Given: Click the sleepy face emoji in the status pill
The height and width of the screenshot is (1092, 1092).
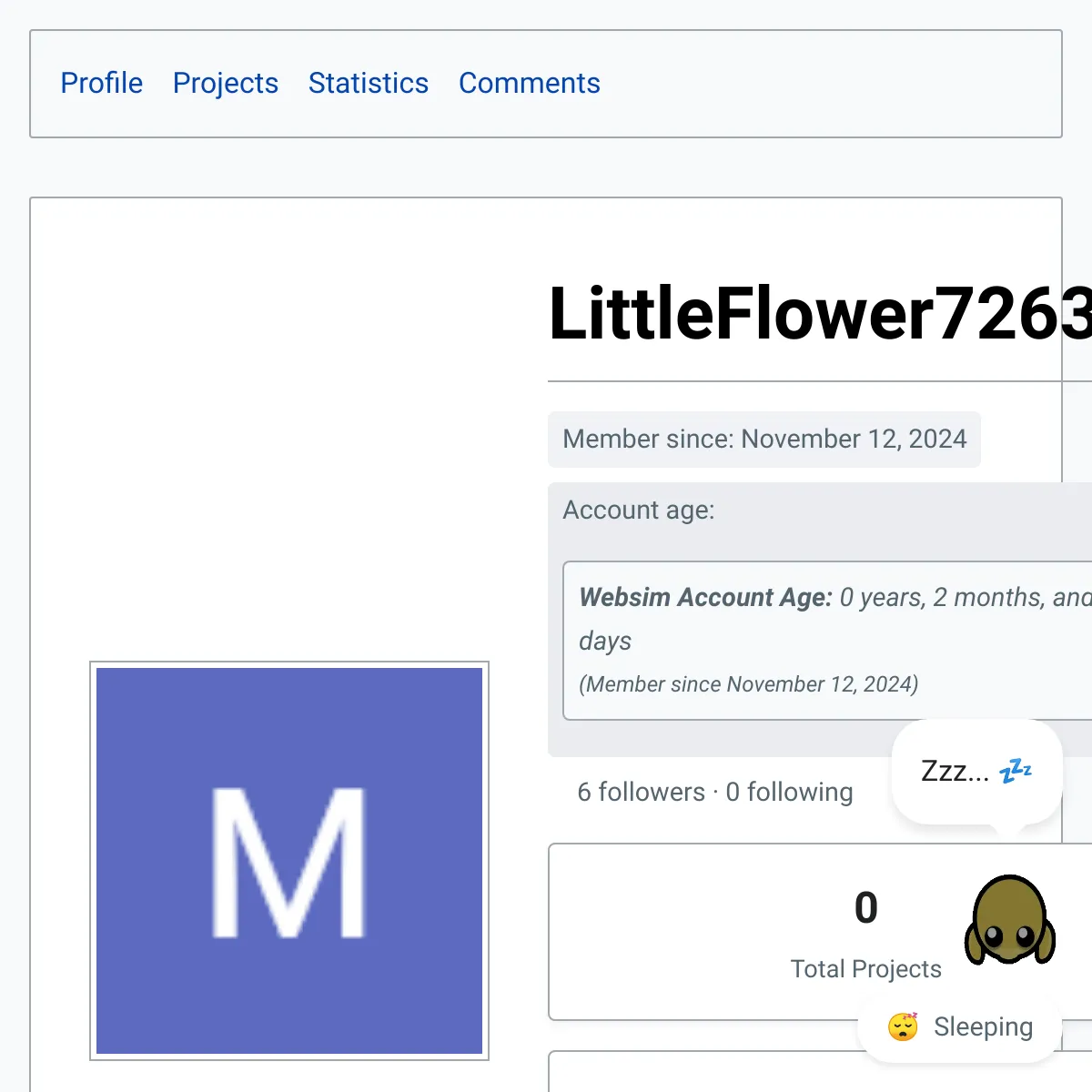Looking at the screenshot, I should (902, 1026).
